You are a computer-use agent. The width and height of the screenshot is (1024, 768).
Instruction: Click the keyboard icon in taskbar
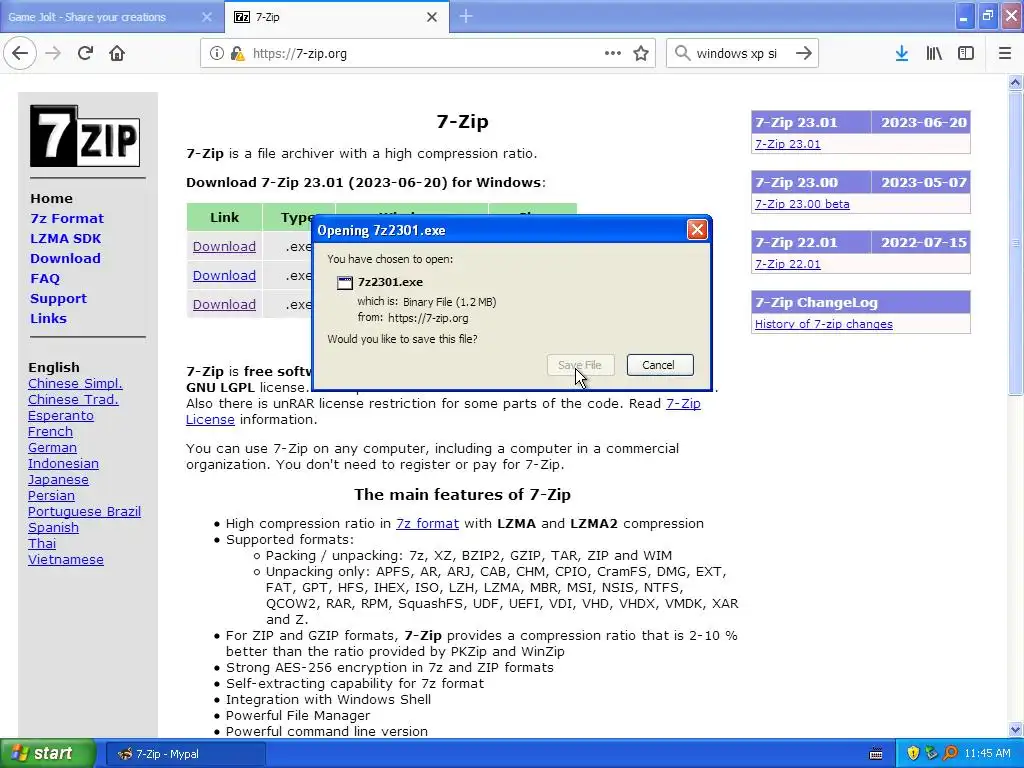coord(876,754)
